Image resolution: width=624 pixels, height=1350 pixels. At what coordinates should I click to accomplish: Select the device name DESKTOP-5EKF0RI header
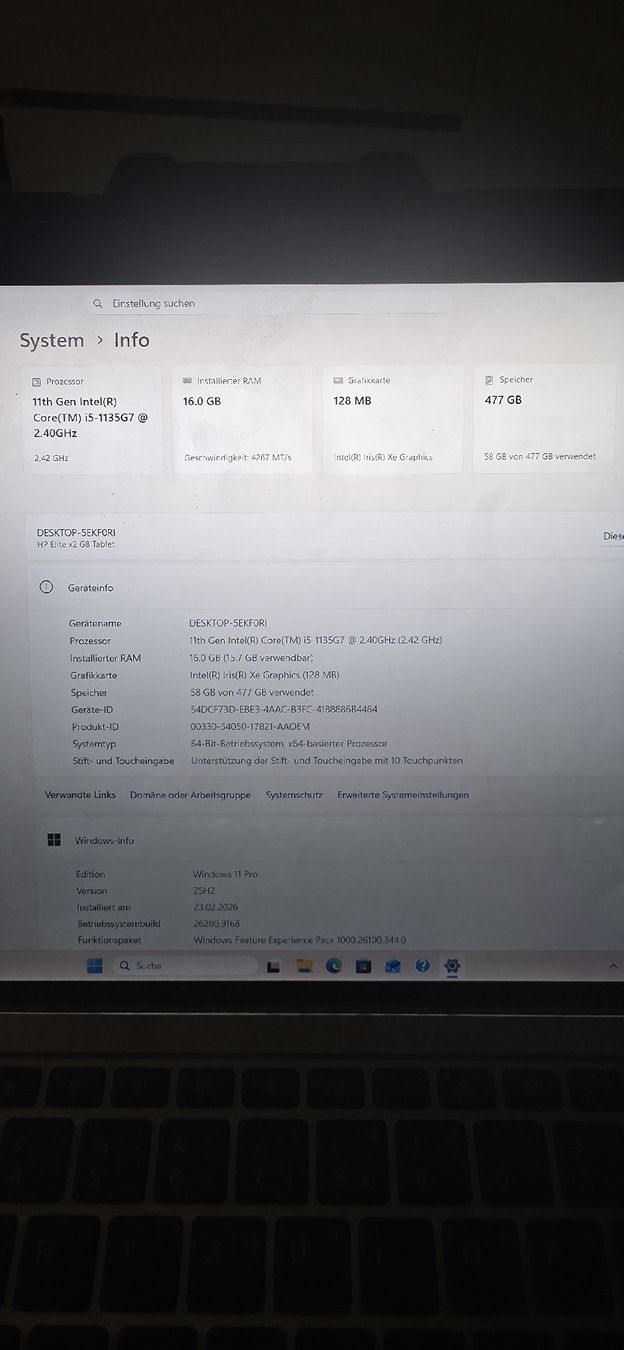coord(76,533)
